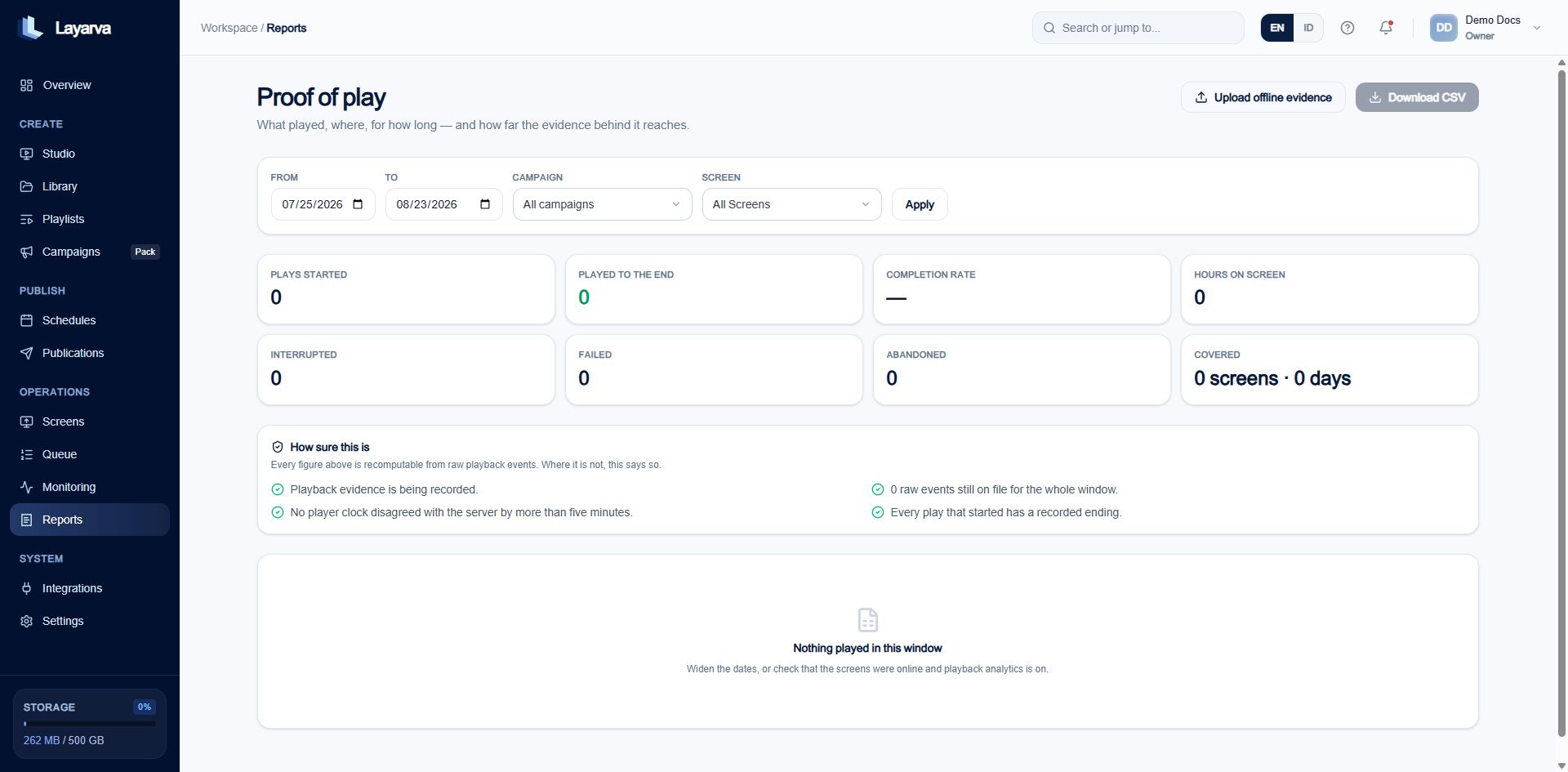The height and width of the screenshot is (772, 1568).
Task: Click the Campaigns megaphone icon
Action: click(x=27, y=252)
